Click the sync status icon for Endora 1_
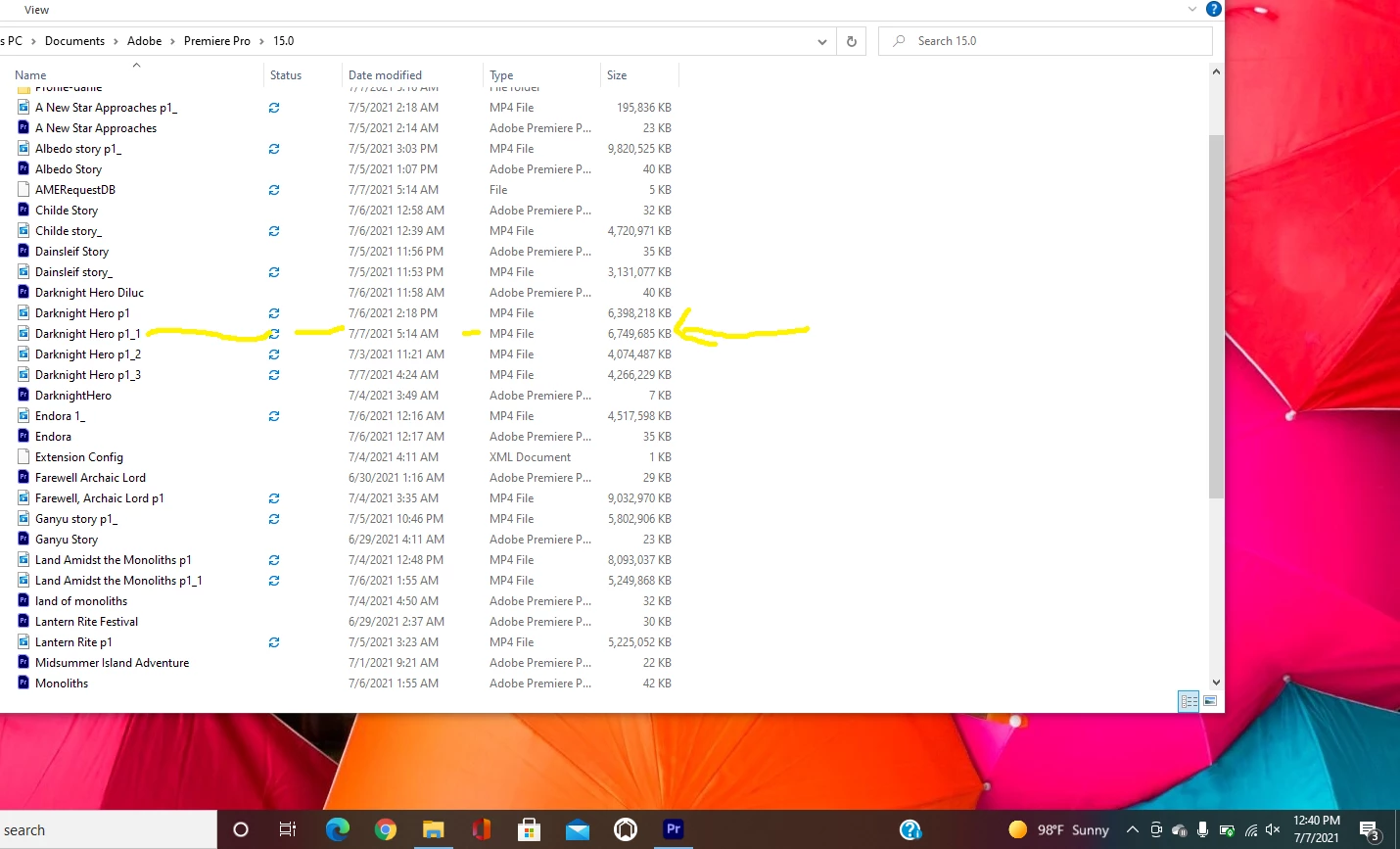The height and width of the screenshot is (849, 1400). pos(274,416)
